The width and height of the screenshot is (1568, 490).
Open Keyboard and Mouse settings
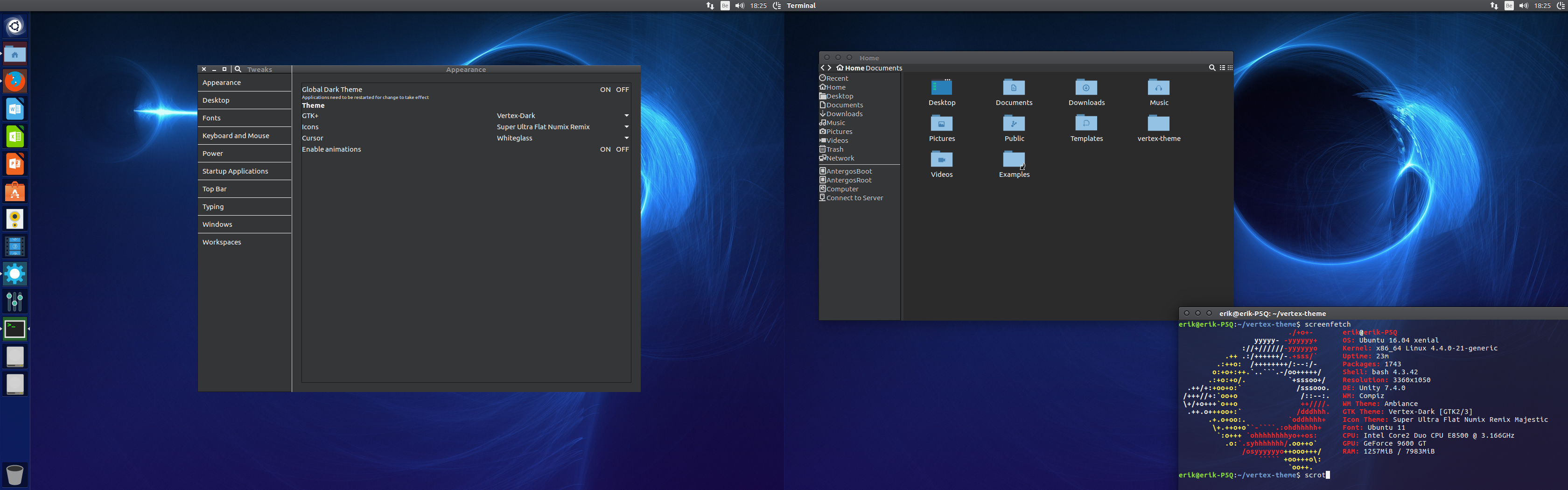click(x=245, y=136)
